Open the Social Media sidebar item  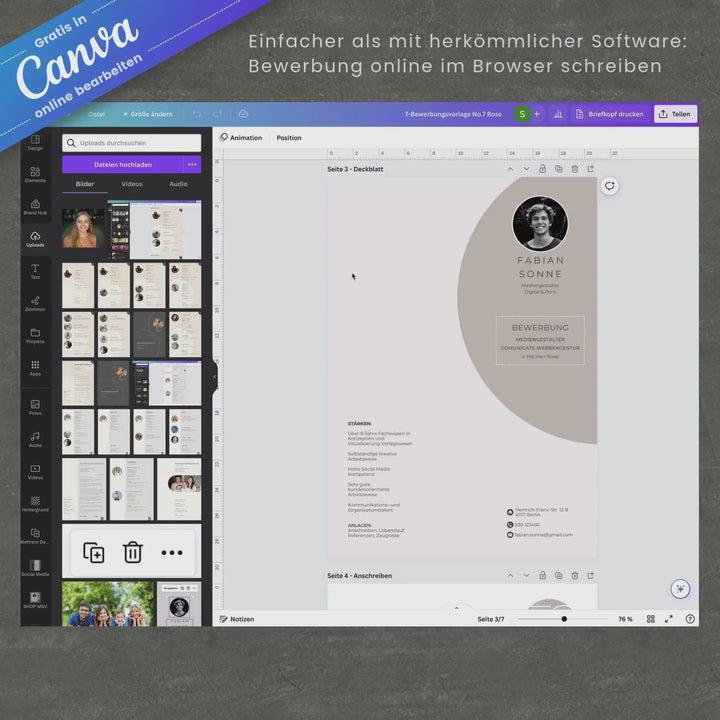pyautogui.click(x=35, y=568)
